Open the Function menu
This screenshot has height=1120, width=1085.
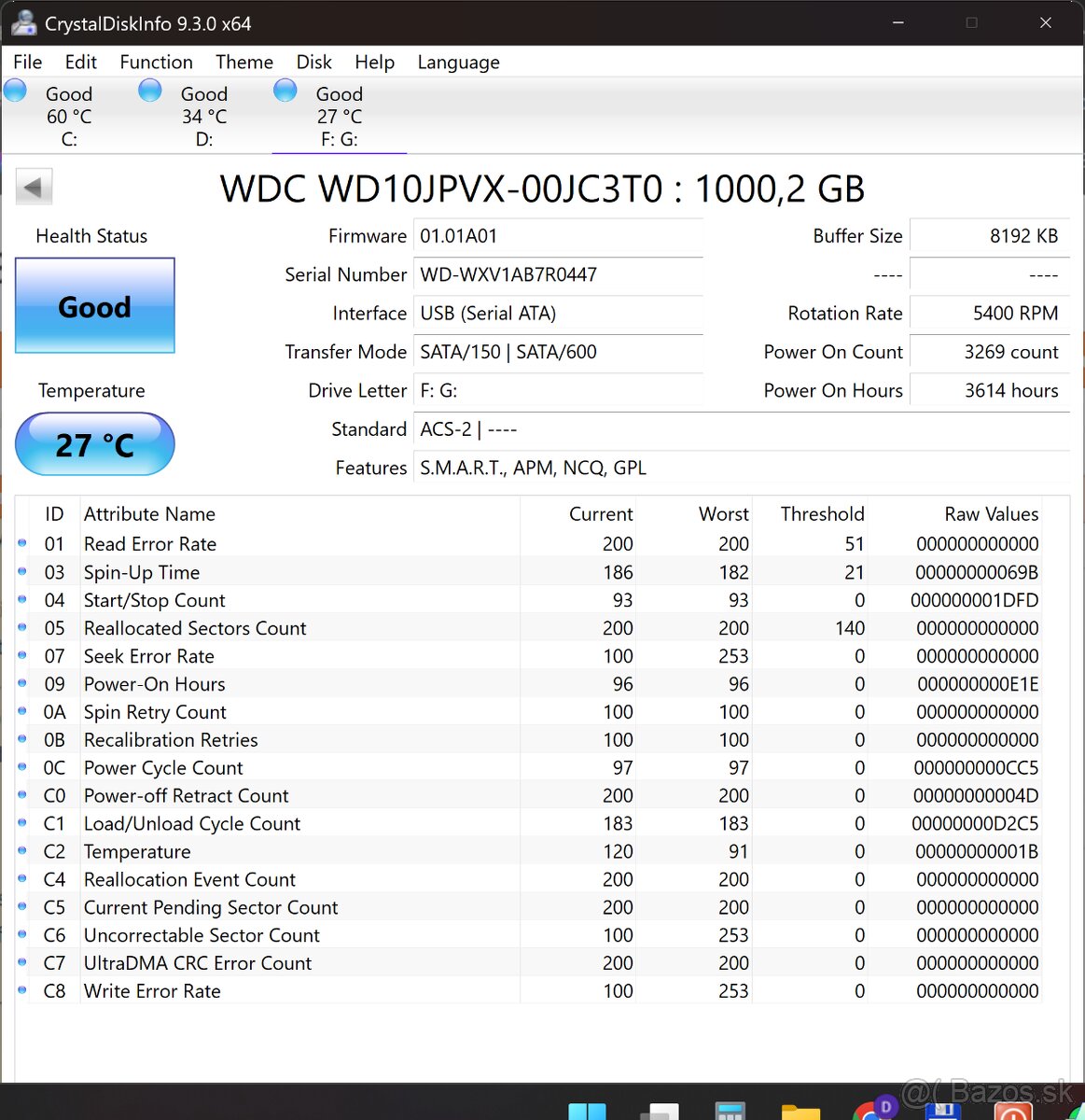click(156, 62)
